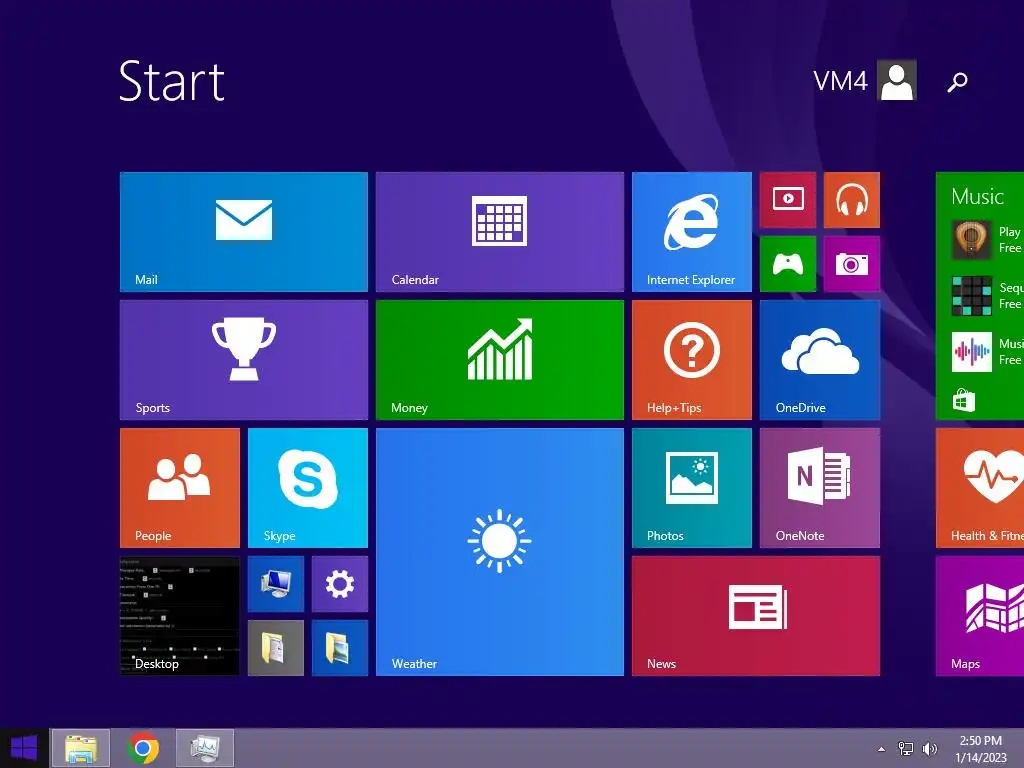Open the Sports tile

[244, 360]
